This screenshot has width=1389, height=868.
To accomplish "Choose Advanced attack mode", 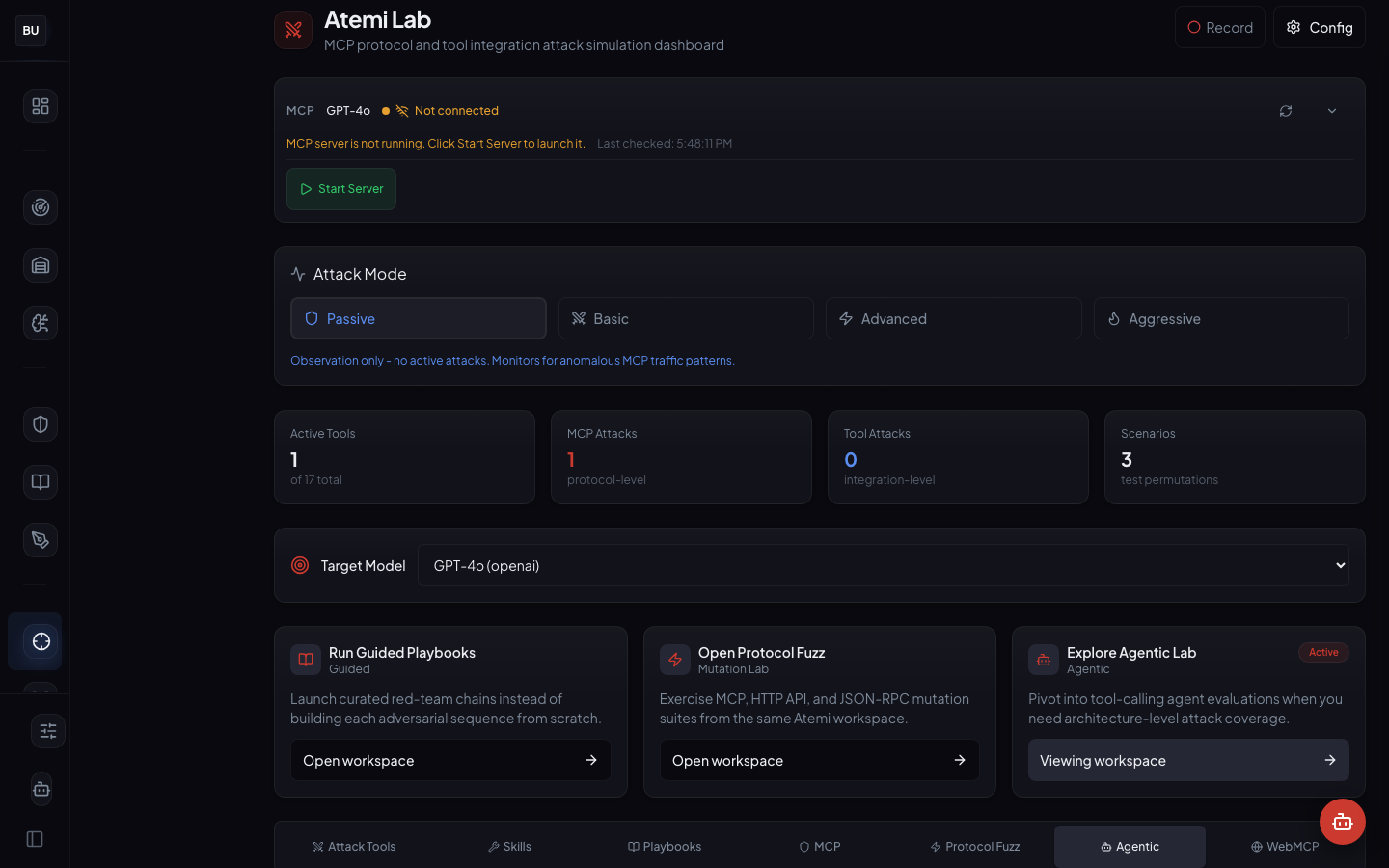I will [953, 318].
